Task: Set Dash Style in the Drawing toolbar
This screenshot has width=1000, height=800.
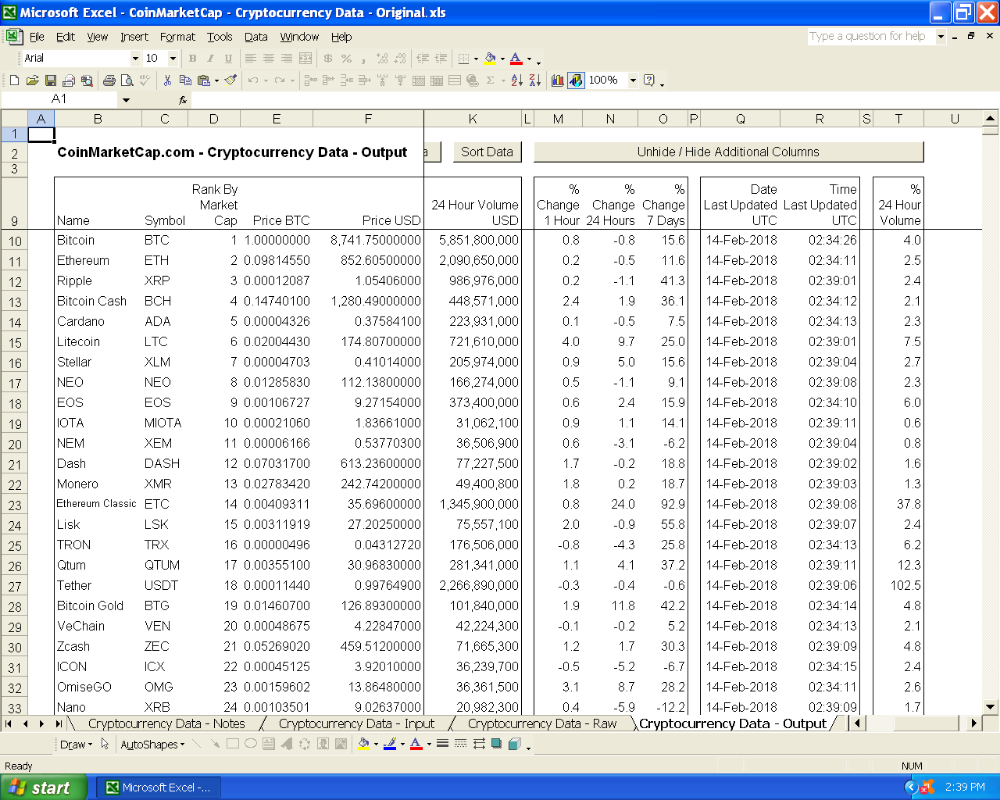Action: coord(460,744)
